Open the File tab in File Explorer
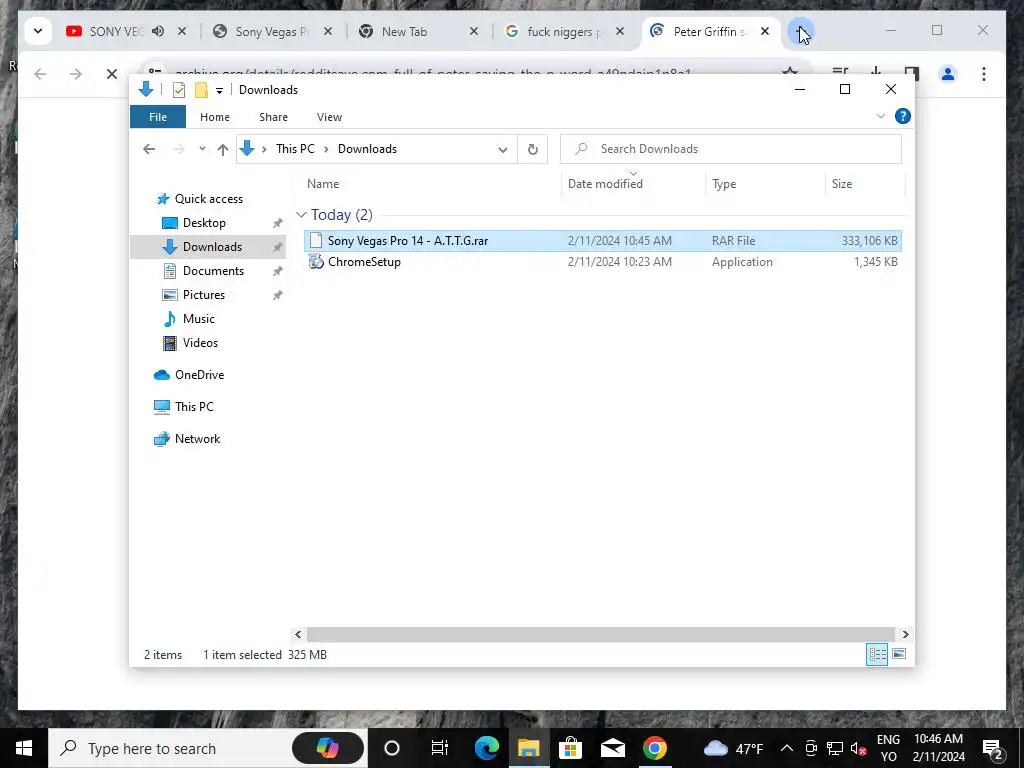1024x768 pixels. point(158,117)
